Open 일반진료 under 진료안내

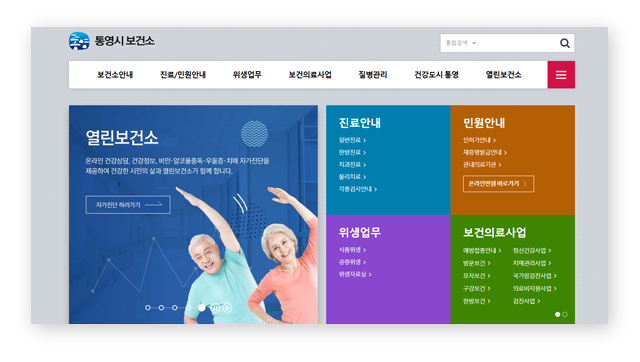click(352, 140)
